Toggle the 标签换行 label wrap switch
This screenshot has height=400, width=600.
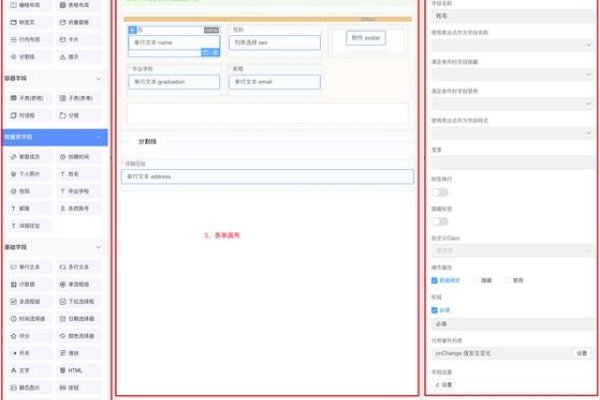tap(440, 192)
